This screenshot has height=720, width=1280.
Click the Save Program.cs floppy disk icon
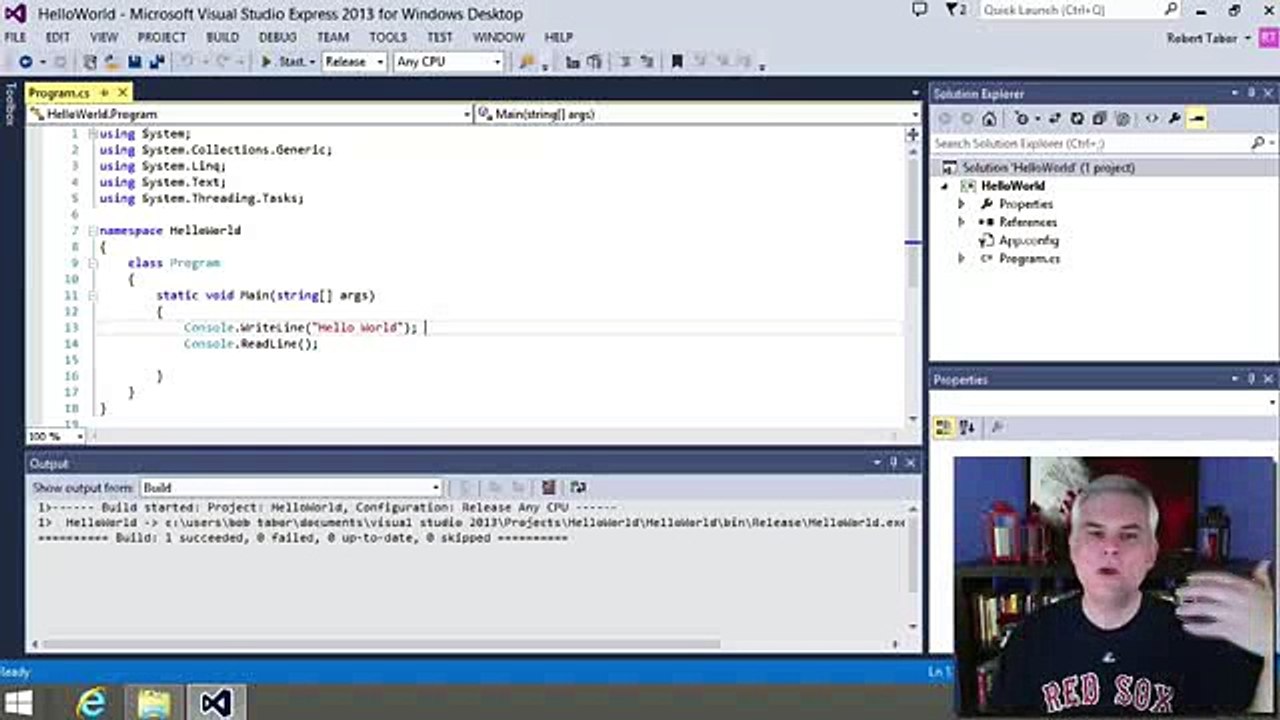click(134, 62)
